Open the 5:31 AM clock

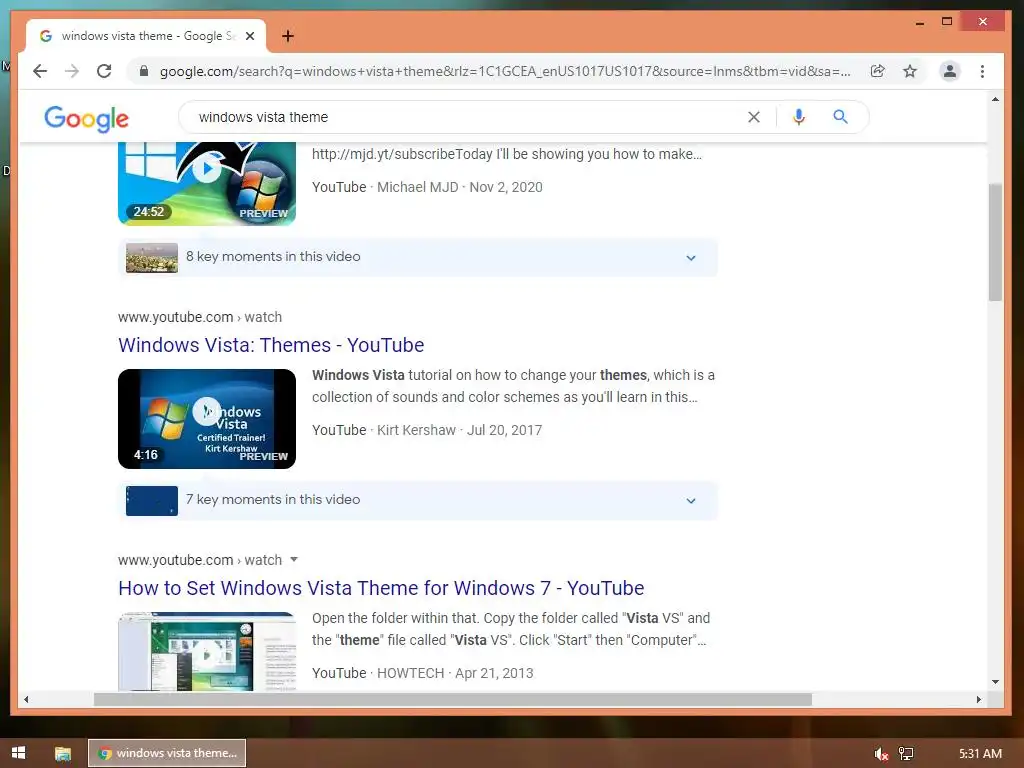(980, 754)
